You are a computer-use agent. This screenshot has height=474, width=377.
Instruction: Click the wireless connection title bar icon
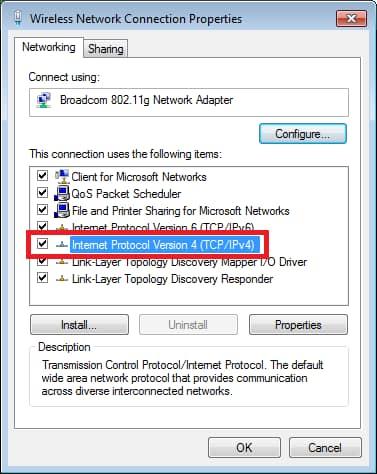(x=18, y=17)
